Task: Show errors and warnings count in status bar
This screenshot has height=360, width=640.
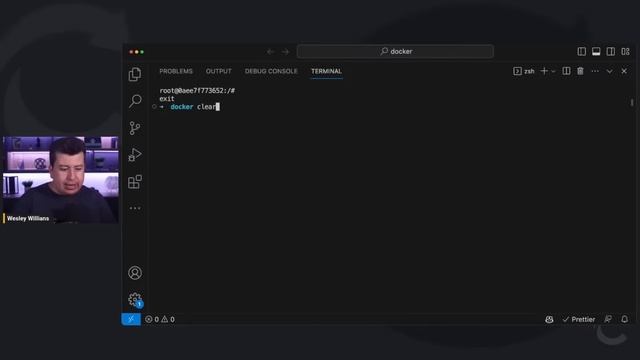Action: click(x=160, y=319)
